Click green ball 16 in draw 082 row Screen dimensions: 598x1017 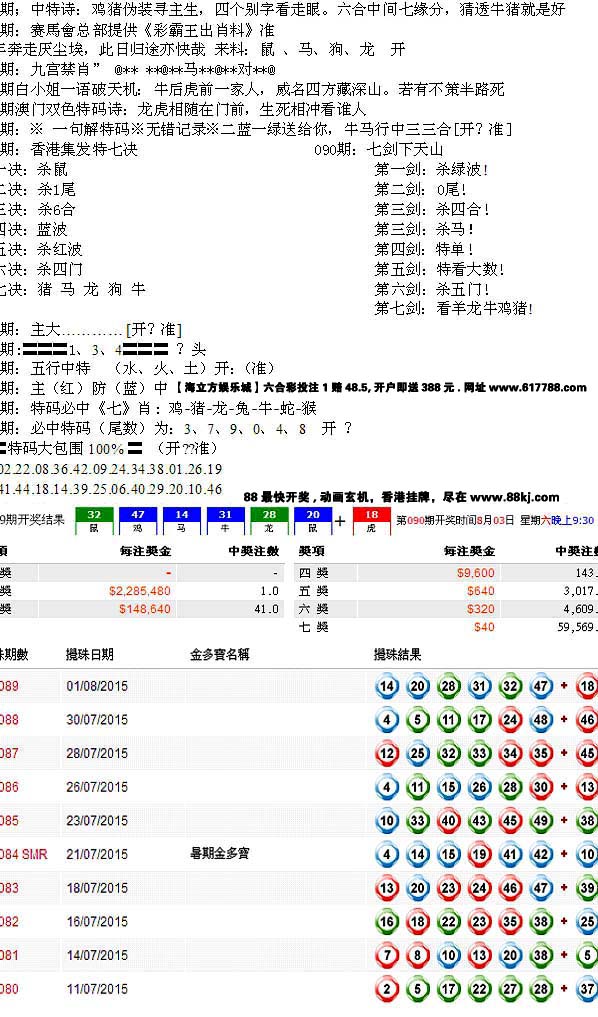pos(387,922)
